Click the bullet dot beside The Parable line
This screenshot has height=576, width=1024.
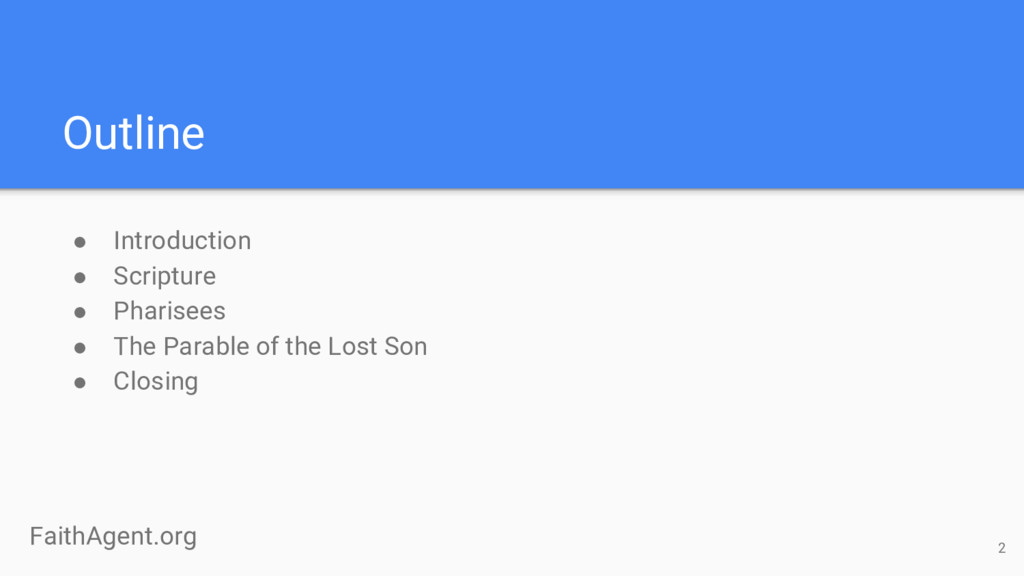(80, 347)
